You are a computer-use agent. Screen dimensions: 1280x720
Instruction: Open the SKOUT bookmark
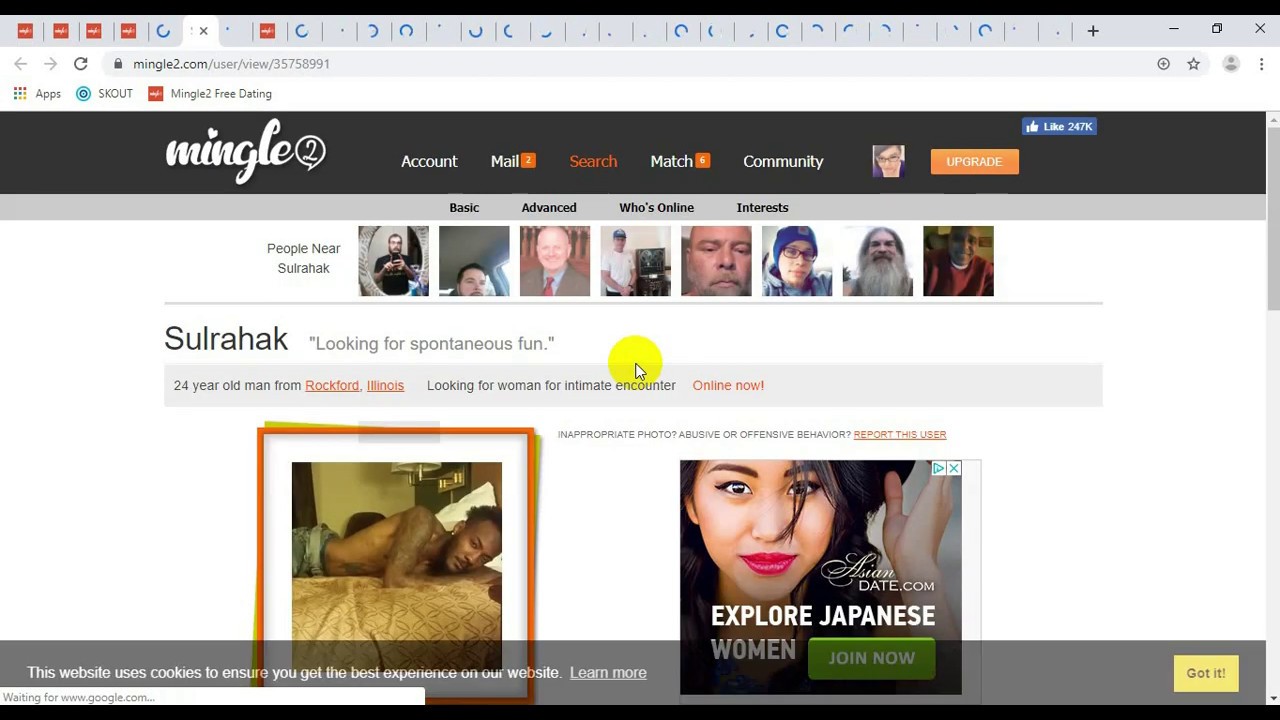point(104,94)
